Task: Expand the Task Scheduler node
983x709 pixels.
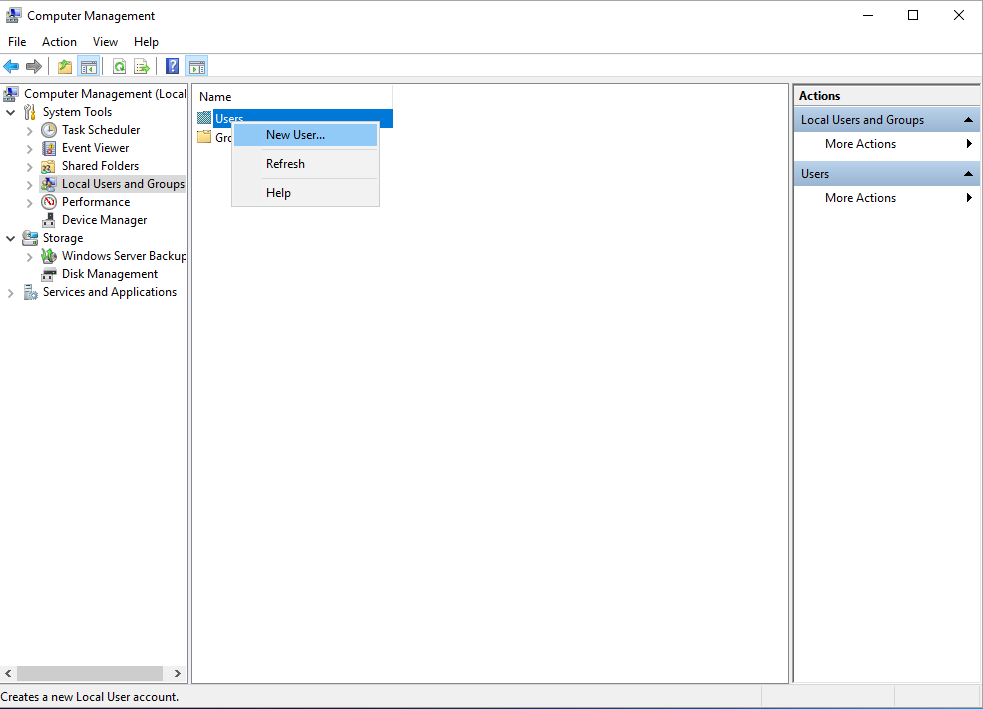Action: (29, 131)
